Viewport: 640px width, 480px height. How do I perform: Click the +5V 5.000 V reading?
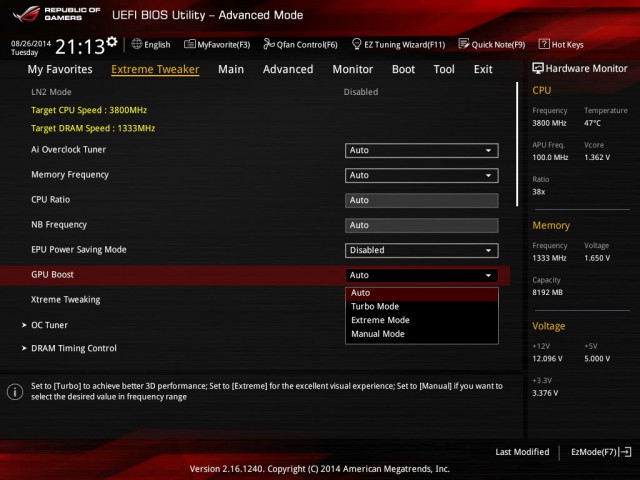click(597, 359)
